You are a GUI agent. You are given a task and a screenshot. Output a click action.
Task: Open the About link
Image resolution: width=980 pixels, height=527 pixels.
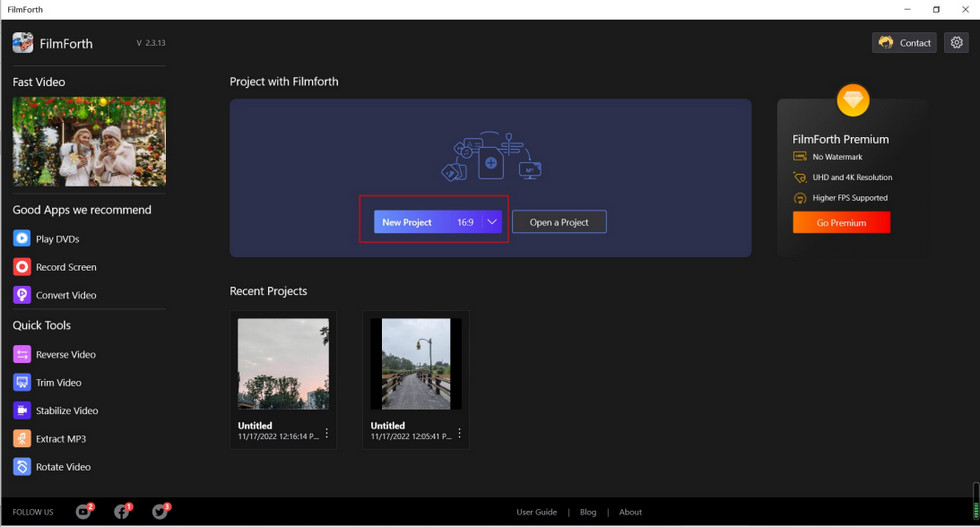(x=631, y=512)
